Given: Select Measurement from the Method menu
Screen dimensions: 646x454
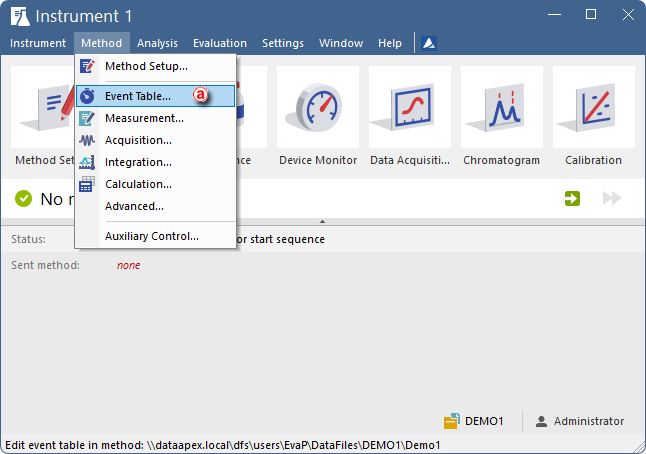Looking at the screenshot, I should coord(144,118).
